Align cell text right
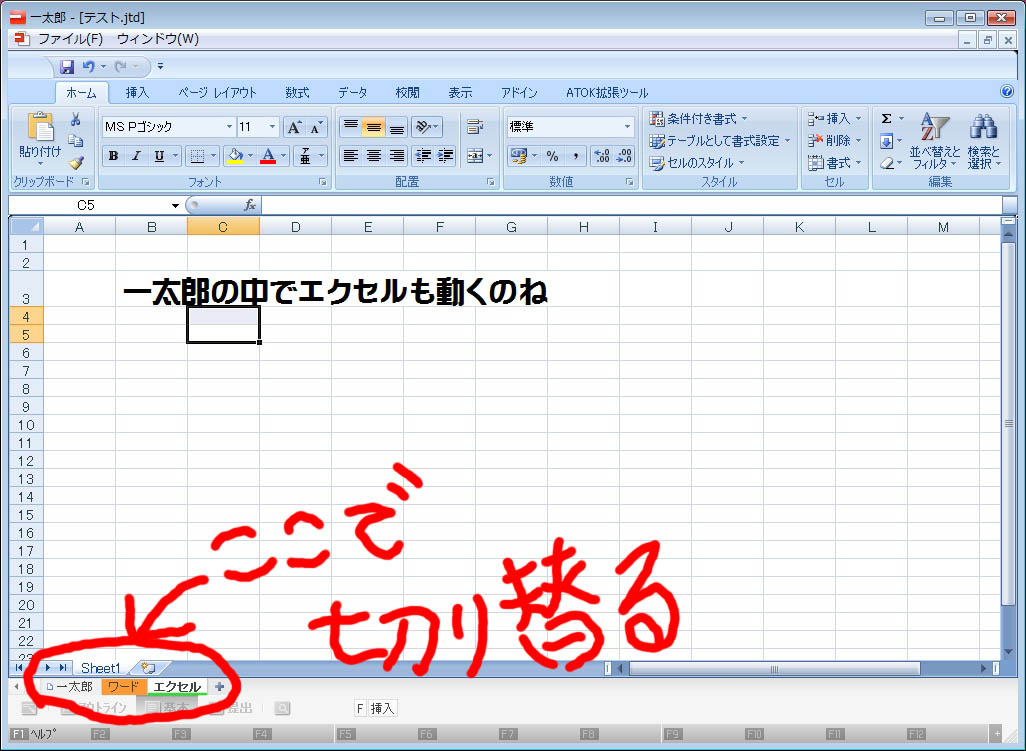 397,156
